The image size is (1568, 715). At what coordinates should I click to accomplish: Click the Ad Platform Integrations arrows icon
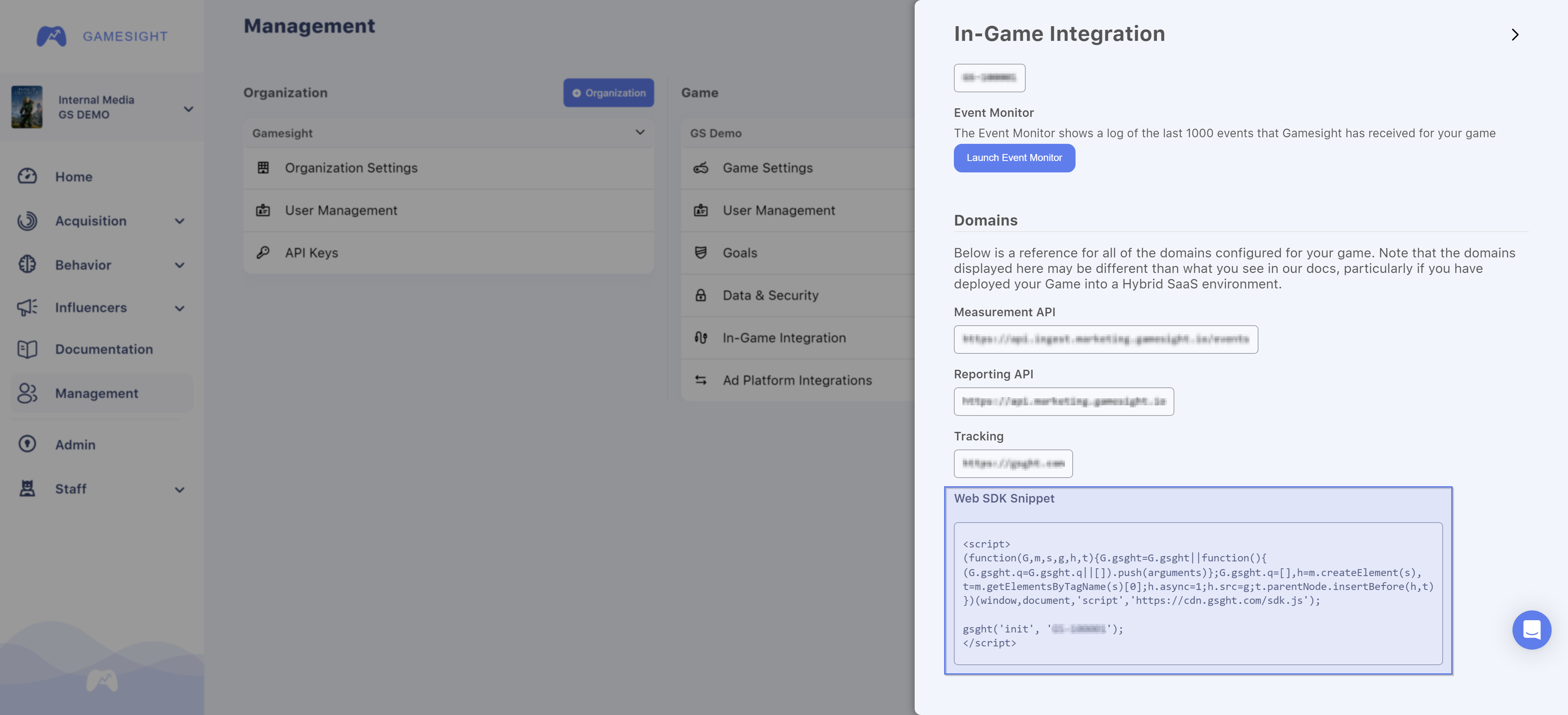coord(701,380)
